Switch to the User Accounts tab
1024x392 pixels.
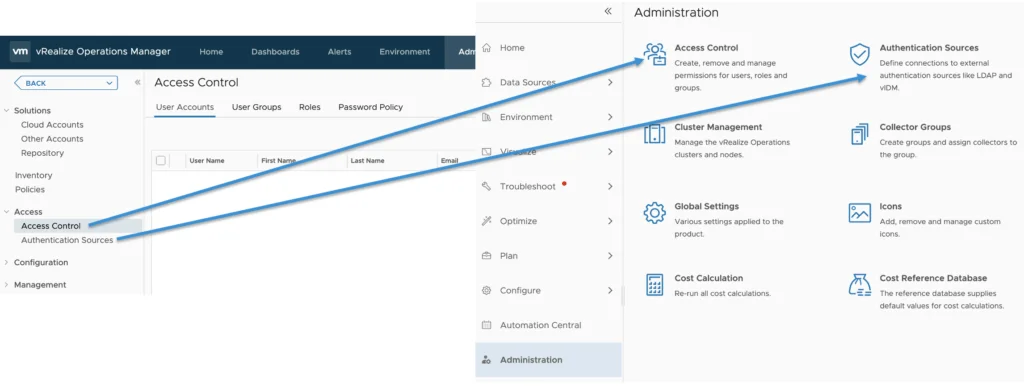click(185, 107)
